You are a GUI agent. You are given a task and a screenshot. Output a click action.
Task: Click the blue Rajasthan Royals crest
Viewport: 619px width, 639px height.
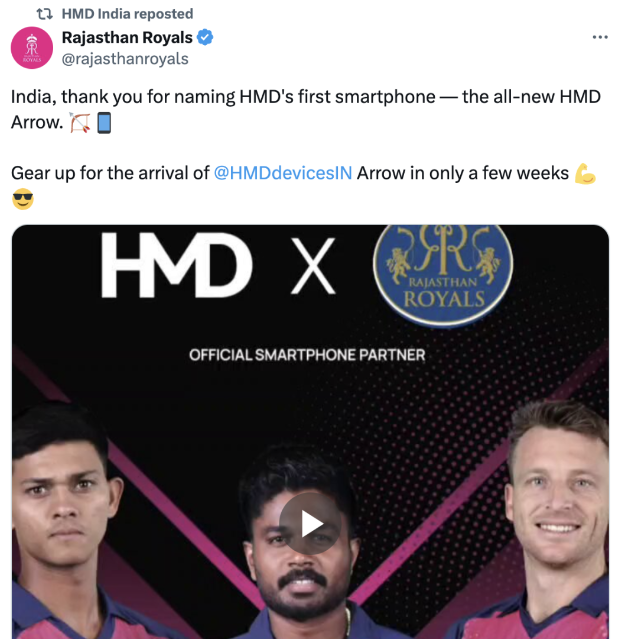[443, 274]
